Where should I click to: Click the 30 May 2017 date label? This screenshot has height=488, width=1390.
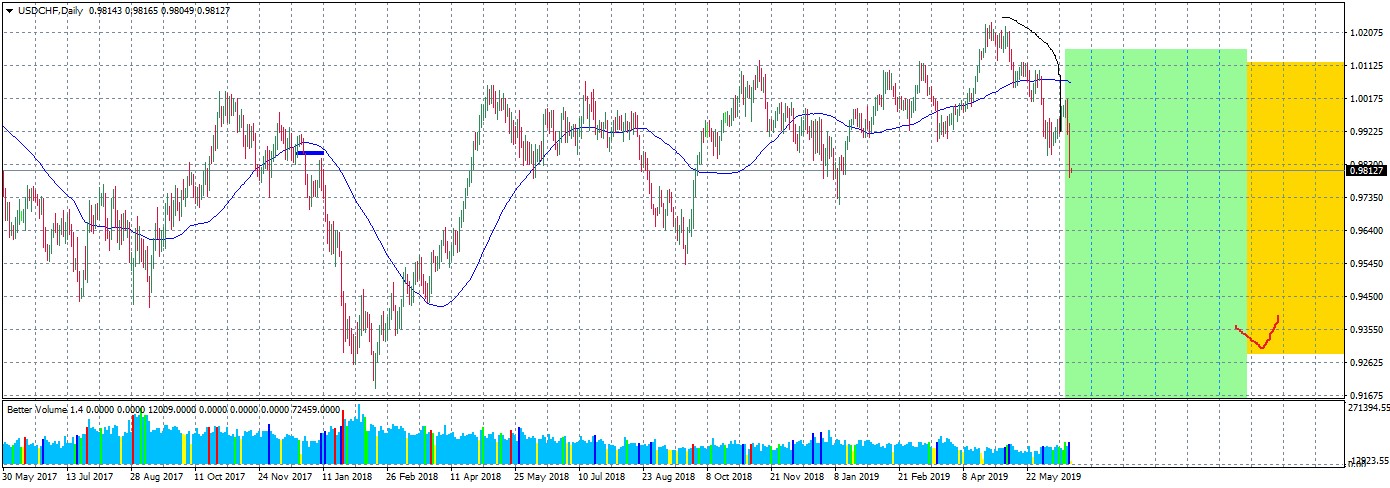point(28,478)
